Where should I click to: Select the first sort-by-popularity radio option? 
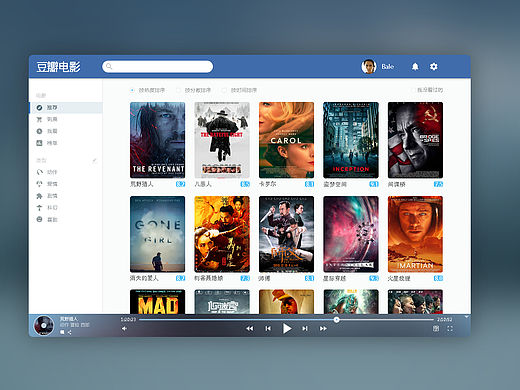tap(132, 90)
